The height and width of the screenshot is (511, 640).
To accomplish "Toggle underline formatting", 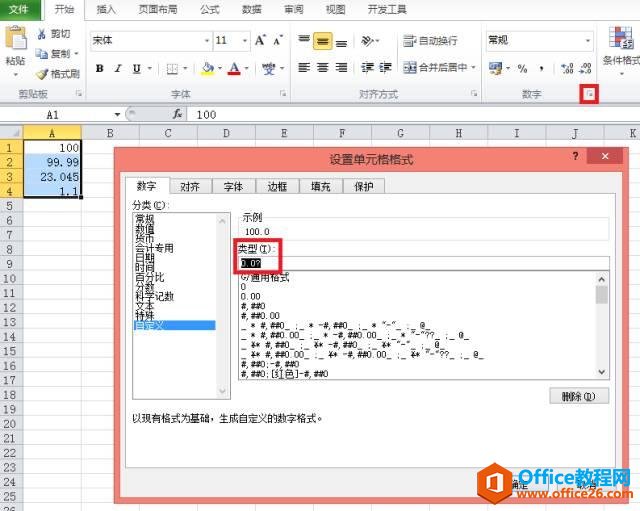I will (x=137, y=69).
